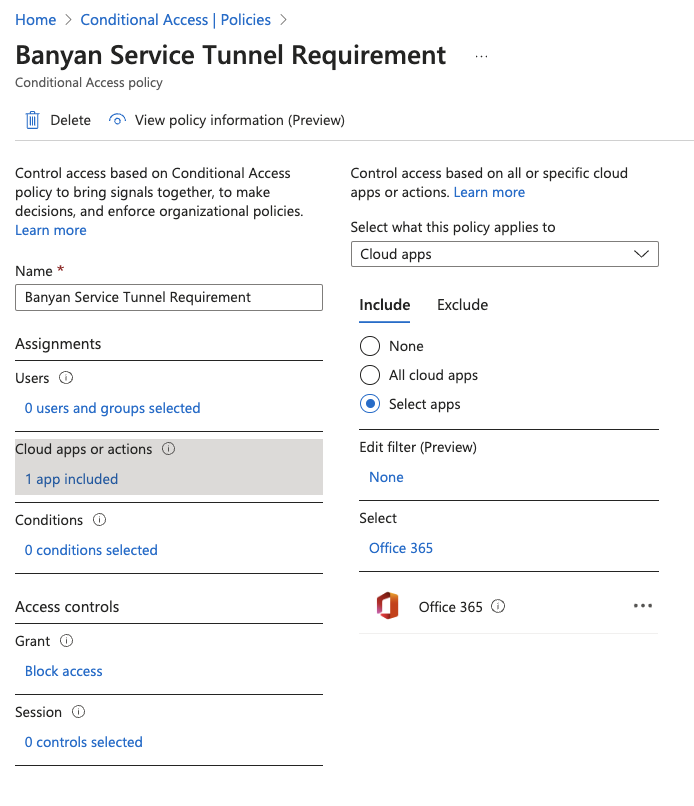Open 0 users and groups selected link

click(x=112, y=408)
